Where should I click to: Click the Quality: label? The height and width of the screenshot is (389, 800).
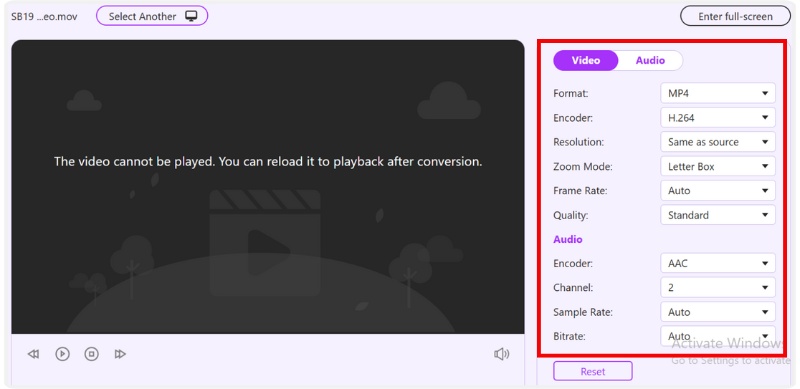coord(570,215)
